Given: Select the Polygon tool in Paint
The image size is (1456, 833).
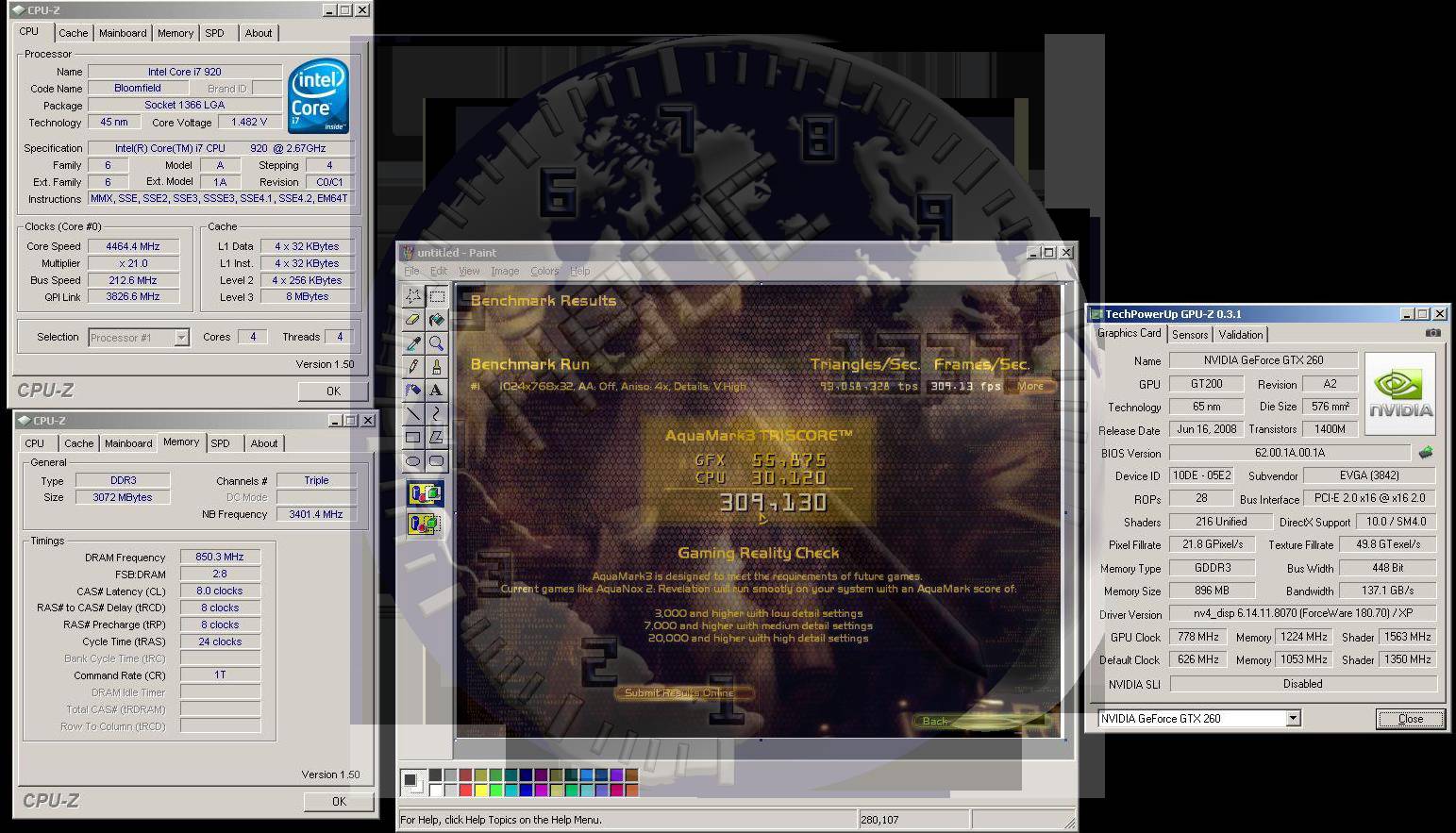Looking at the screenshot, I should click(x=436, y=437).
